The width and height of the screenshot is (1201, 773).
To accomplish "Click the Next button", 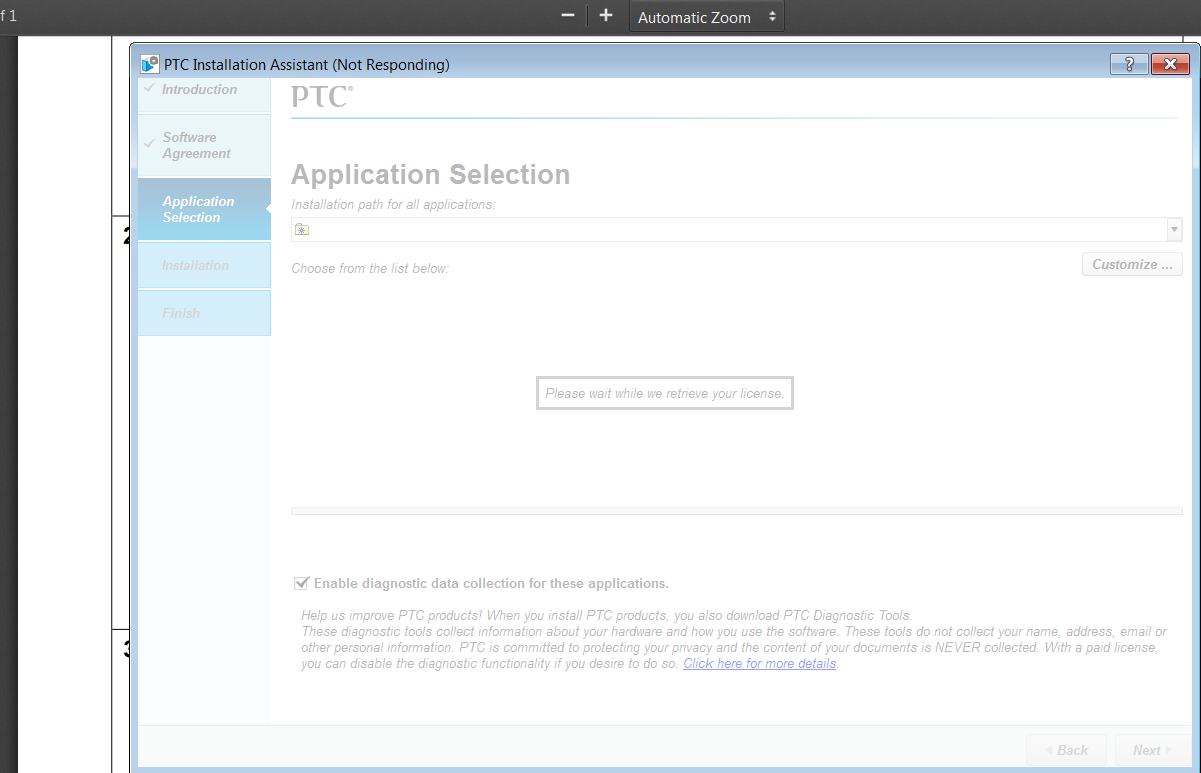I will (1152, 750).
